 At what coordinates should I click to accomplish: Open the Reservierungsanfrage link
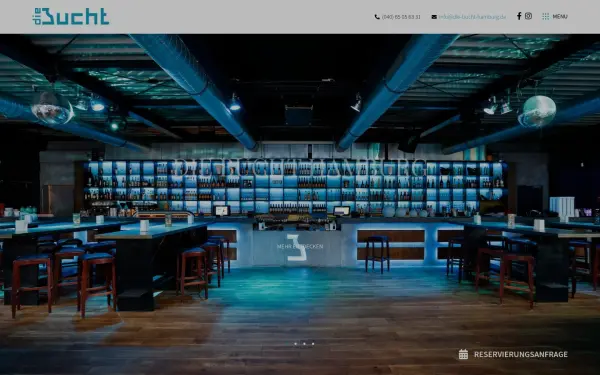pos(520,354)
